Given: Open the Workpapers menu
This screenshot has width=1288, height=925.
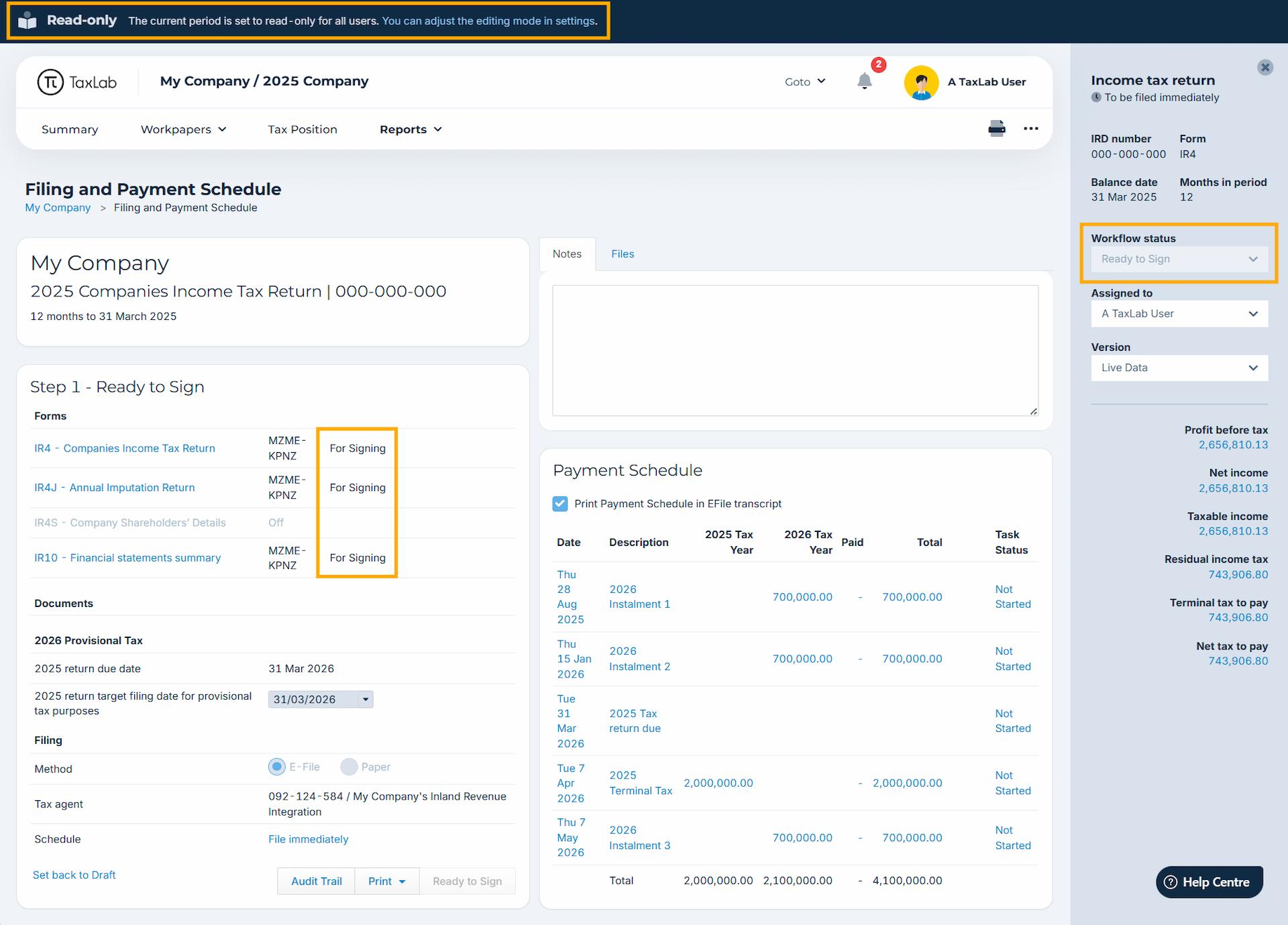Looking at the screenshot, I should [183, 129].
